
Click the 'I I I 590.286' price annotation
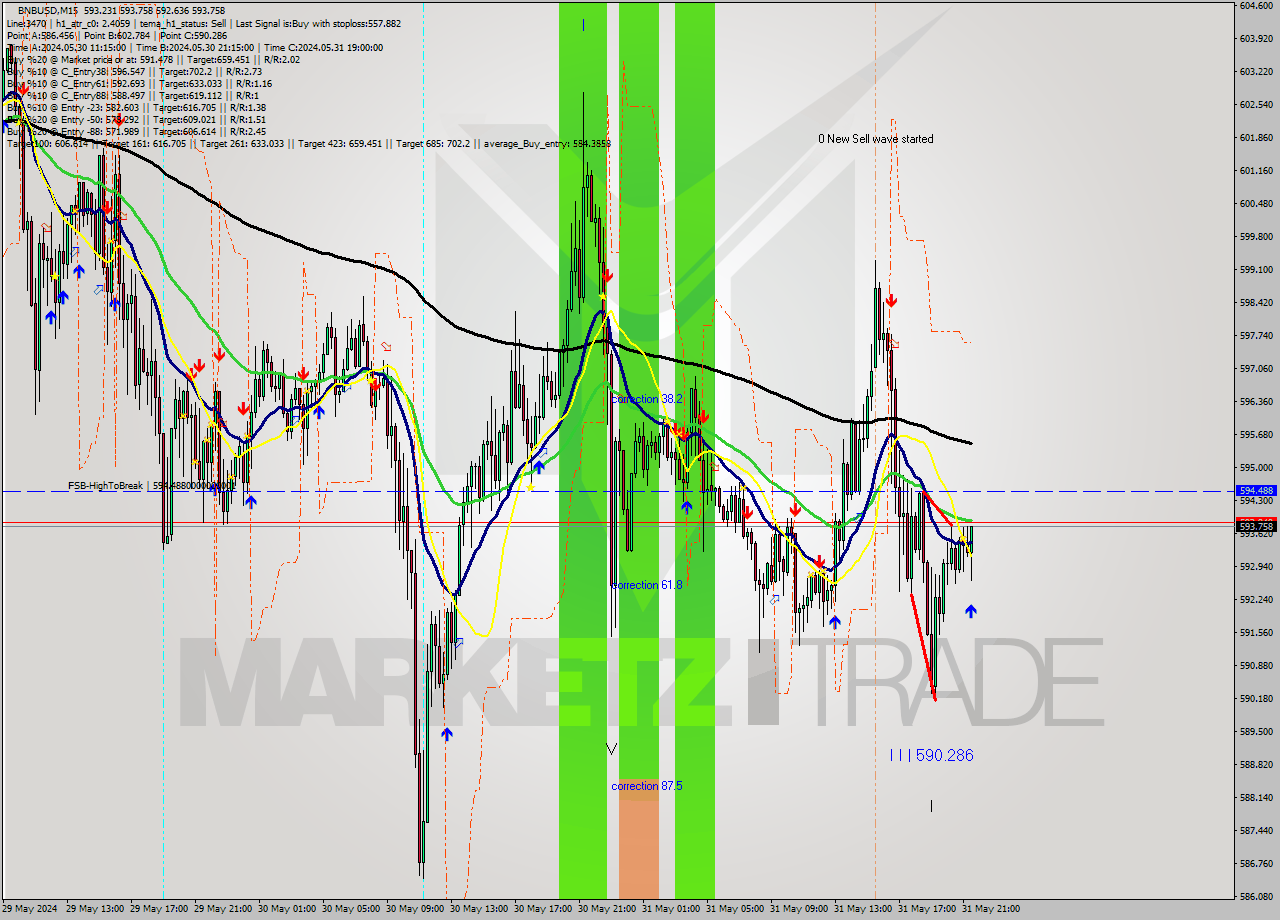pyautogui.click(x=931, y=755)
